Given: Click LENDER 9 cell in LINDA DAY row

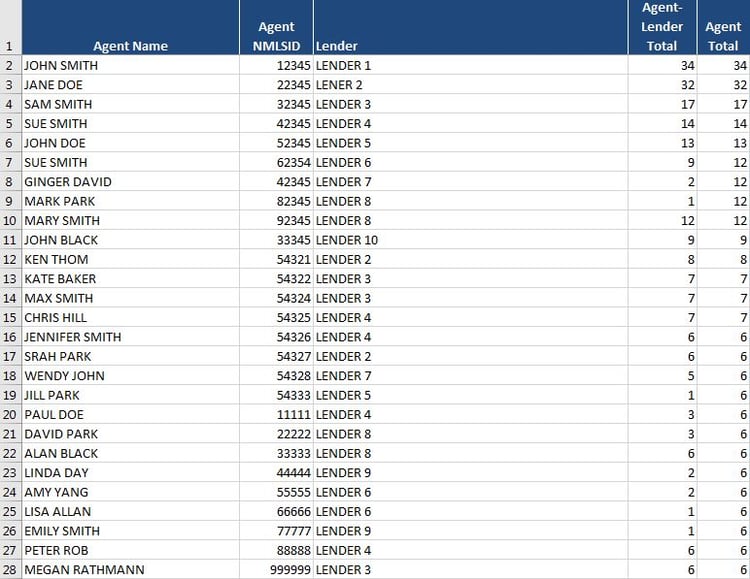Looking at the screenshot, I should point(470,472).
